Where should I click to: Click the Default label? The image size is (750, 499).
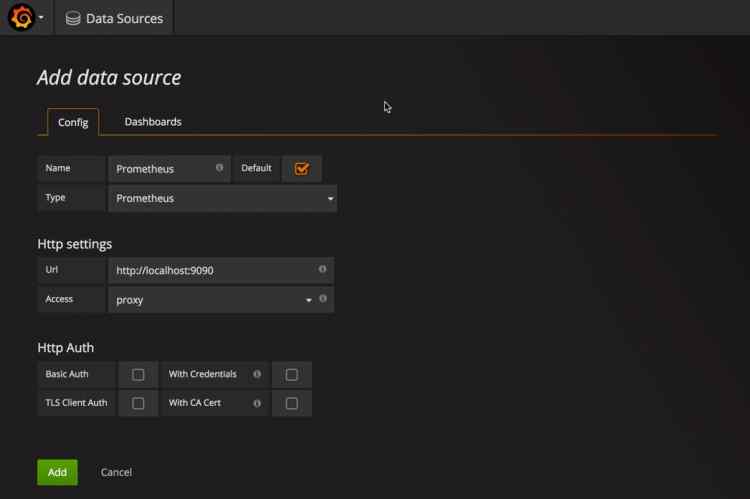pyautogui.click(x=256, y=168)
